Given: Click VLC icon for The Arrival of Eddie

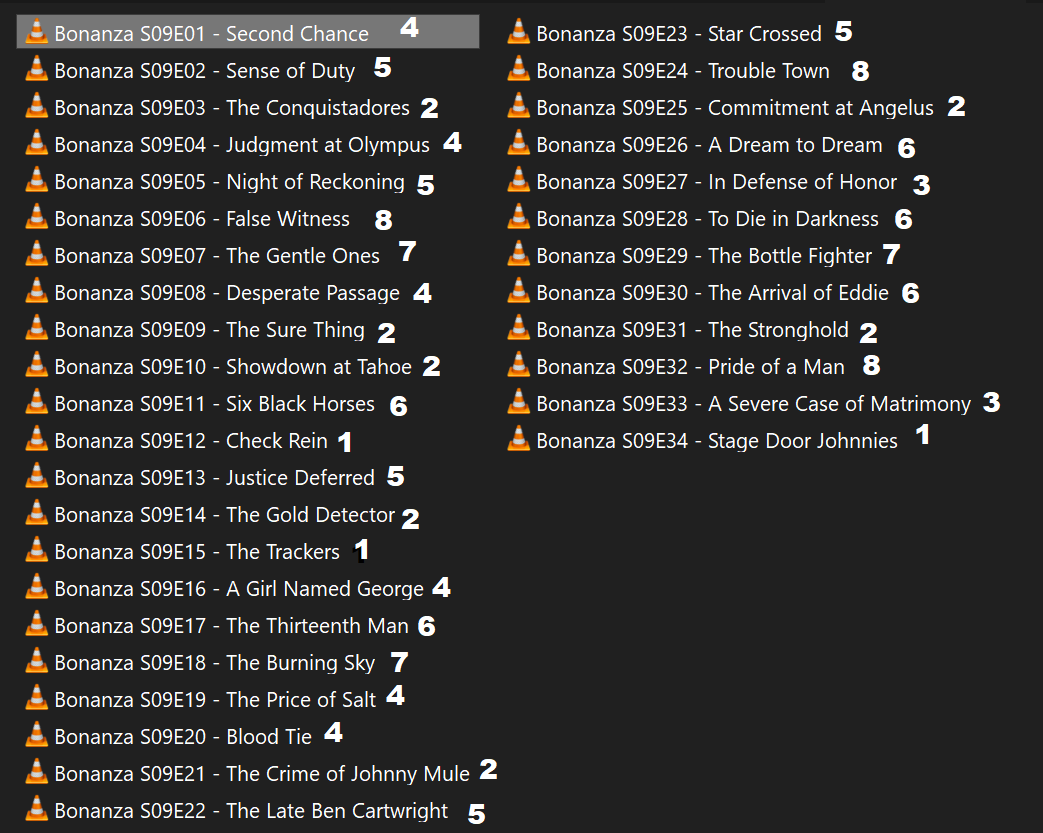Looking at the screenshot, I should point(519,291).
